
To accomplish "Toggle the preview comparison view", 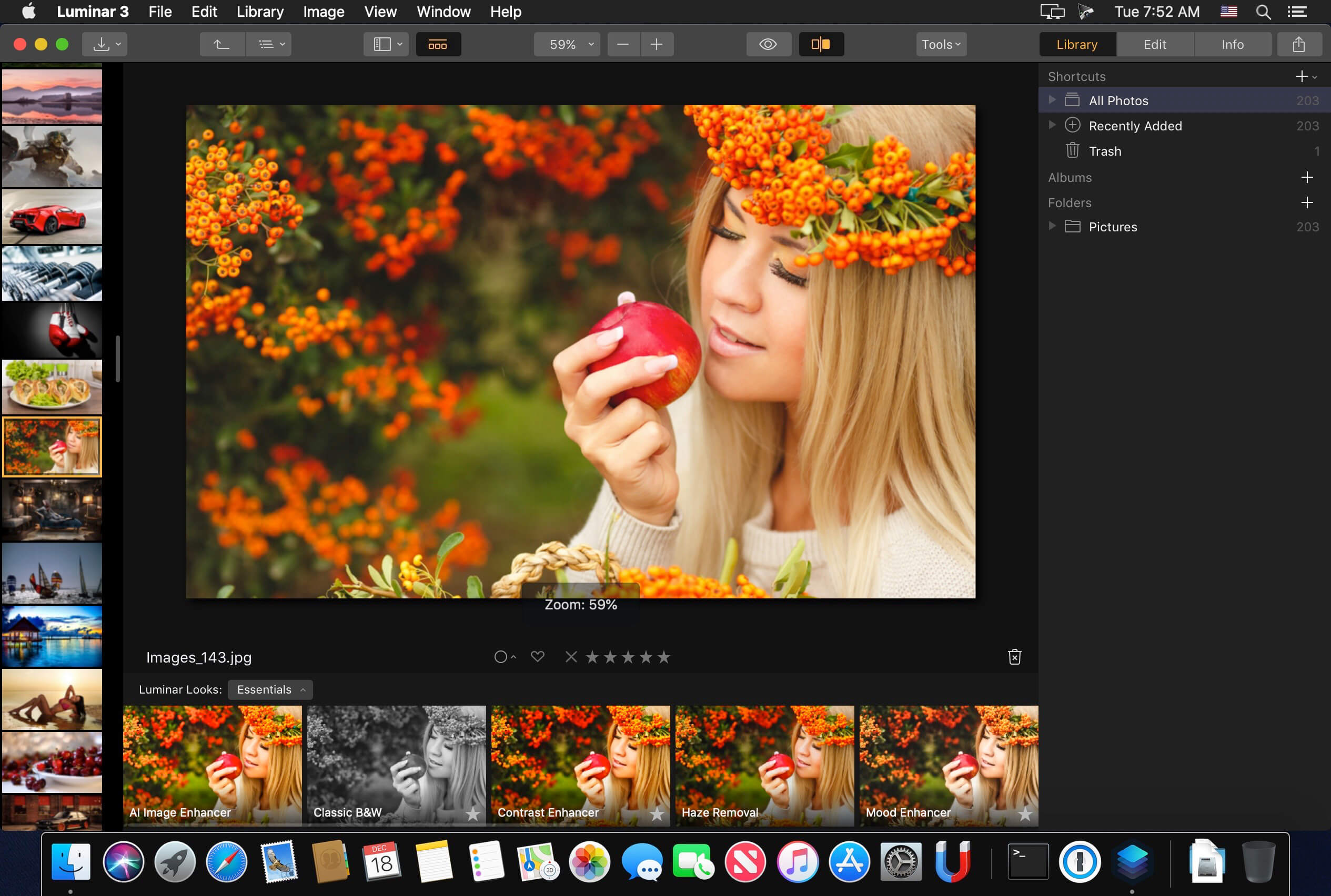I will (821, 44).
